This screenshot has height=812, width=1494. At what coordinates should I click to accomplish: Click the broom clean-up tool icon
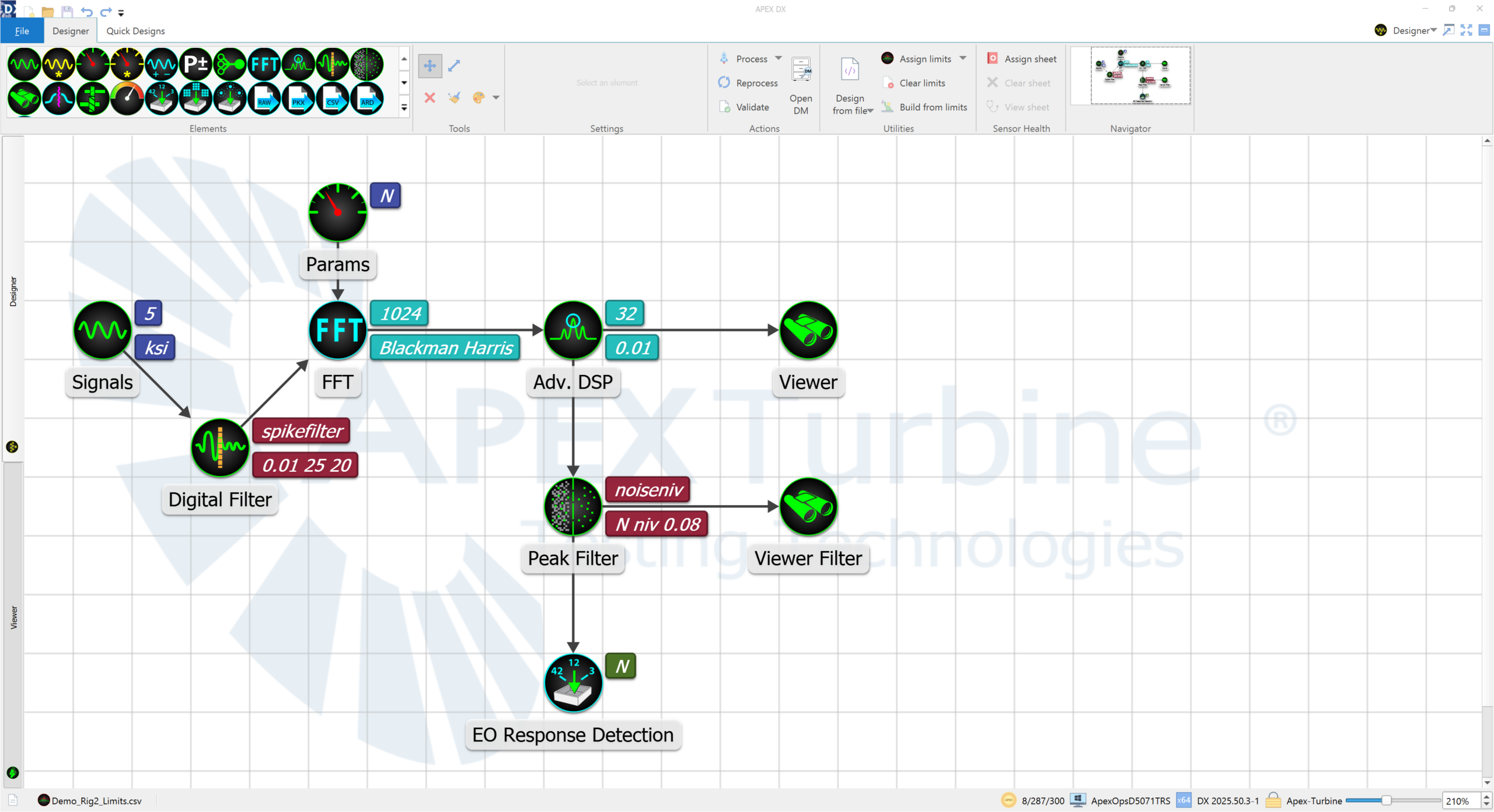(x=454, y=97)
